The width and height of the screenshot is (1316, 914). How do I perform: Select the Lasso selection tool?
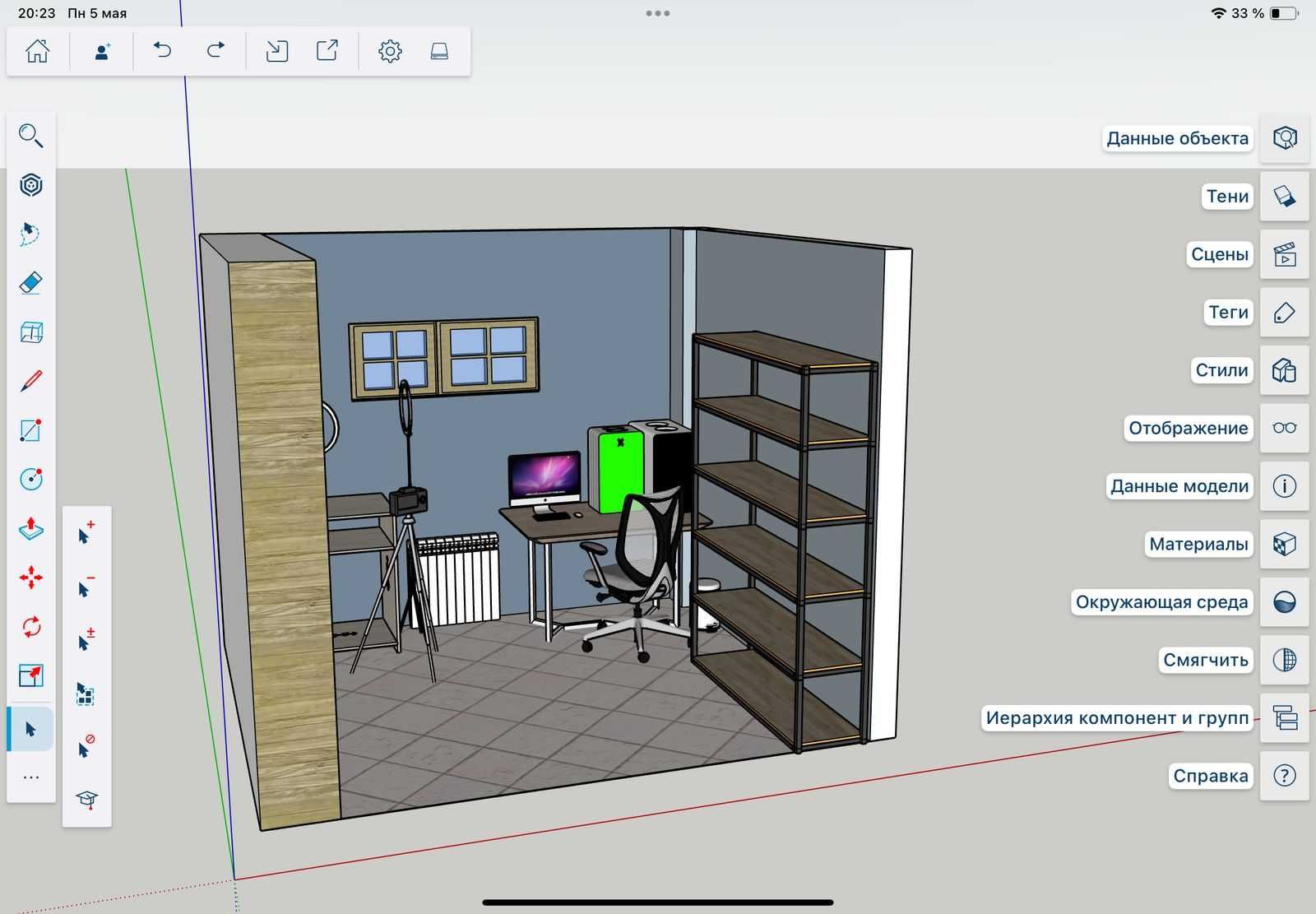31,234
